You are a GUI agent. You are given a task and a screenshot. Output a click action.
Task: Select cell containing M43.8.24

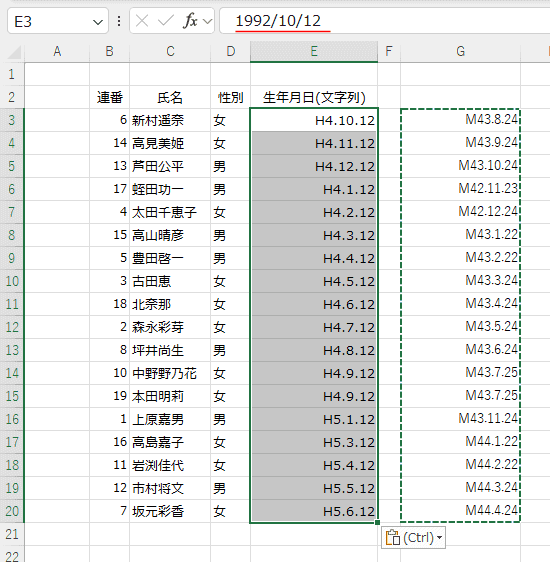pos(460,119)
